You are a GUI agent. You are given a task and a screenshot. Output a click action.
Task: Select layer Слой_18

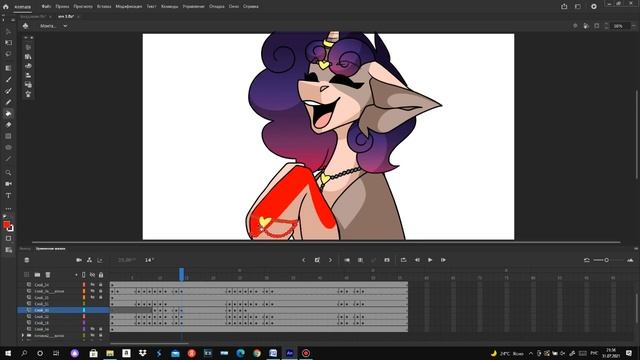point(42,323)
